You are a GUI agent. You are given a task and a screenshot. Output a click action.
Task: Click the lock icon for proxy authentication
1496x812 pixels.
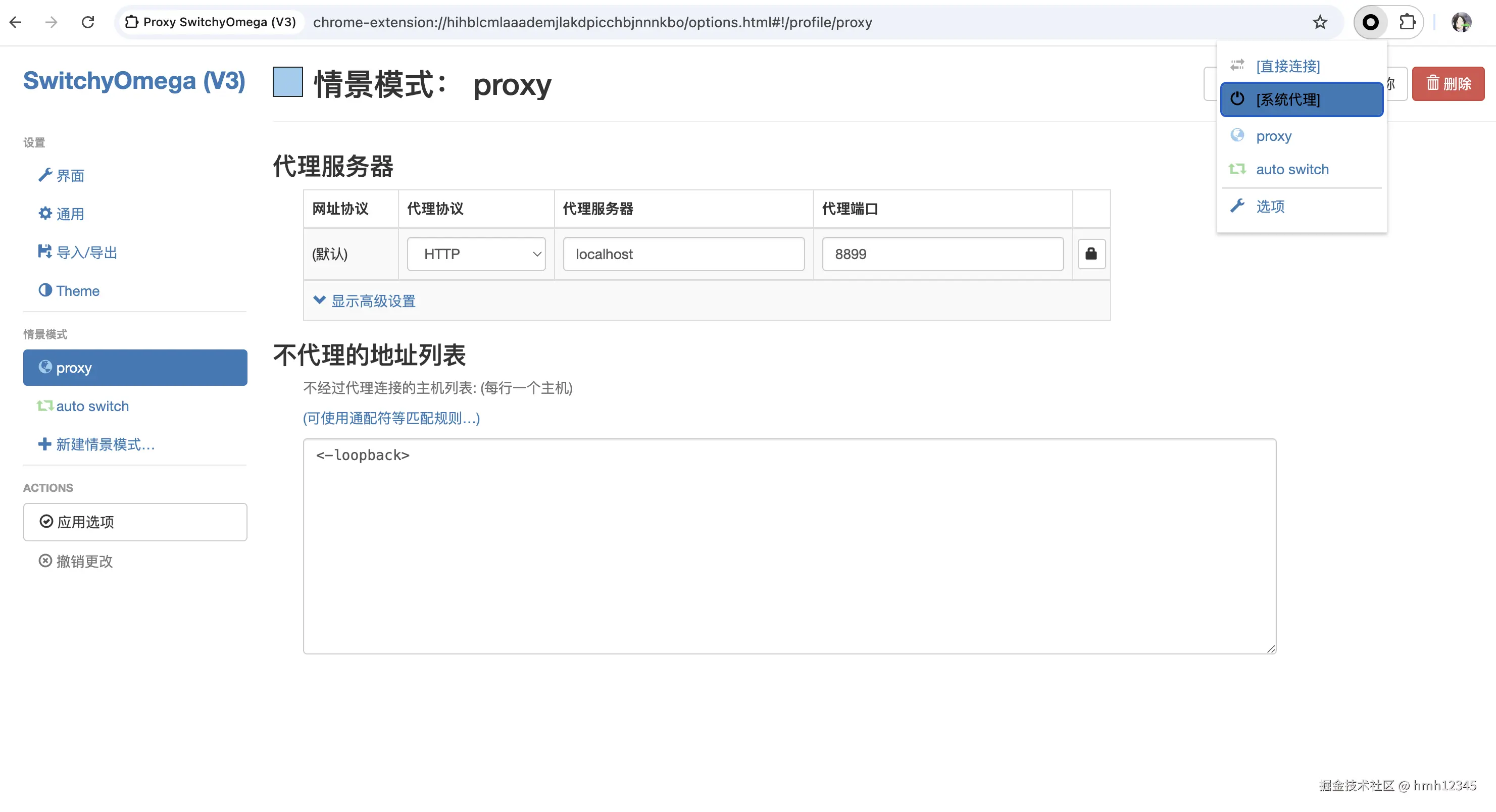(x=1091, y=254)
